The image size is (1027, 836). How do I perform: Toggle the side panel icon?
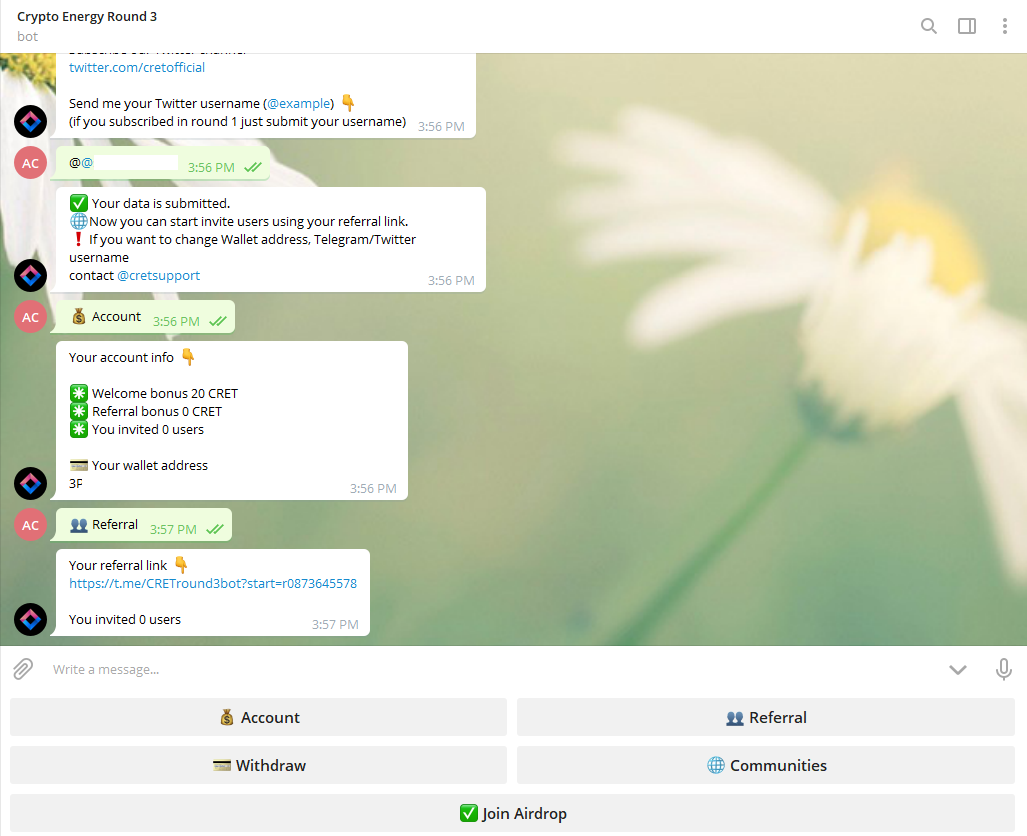(x=967, y=26)
